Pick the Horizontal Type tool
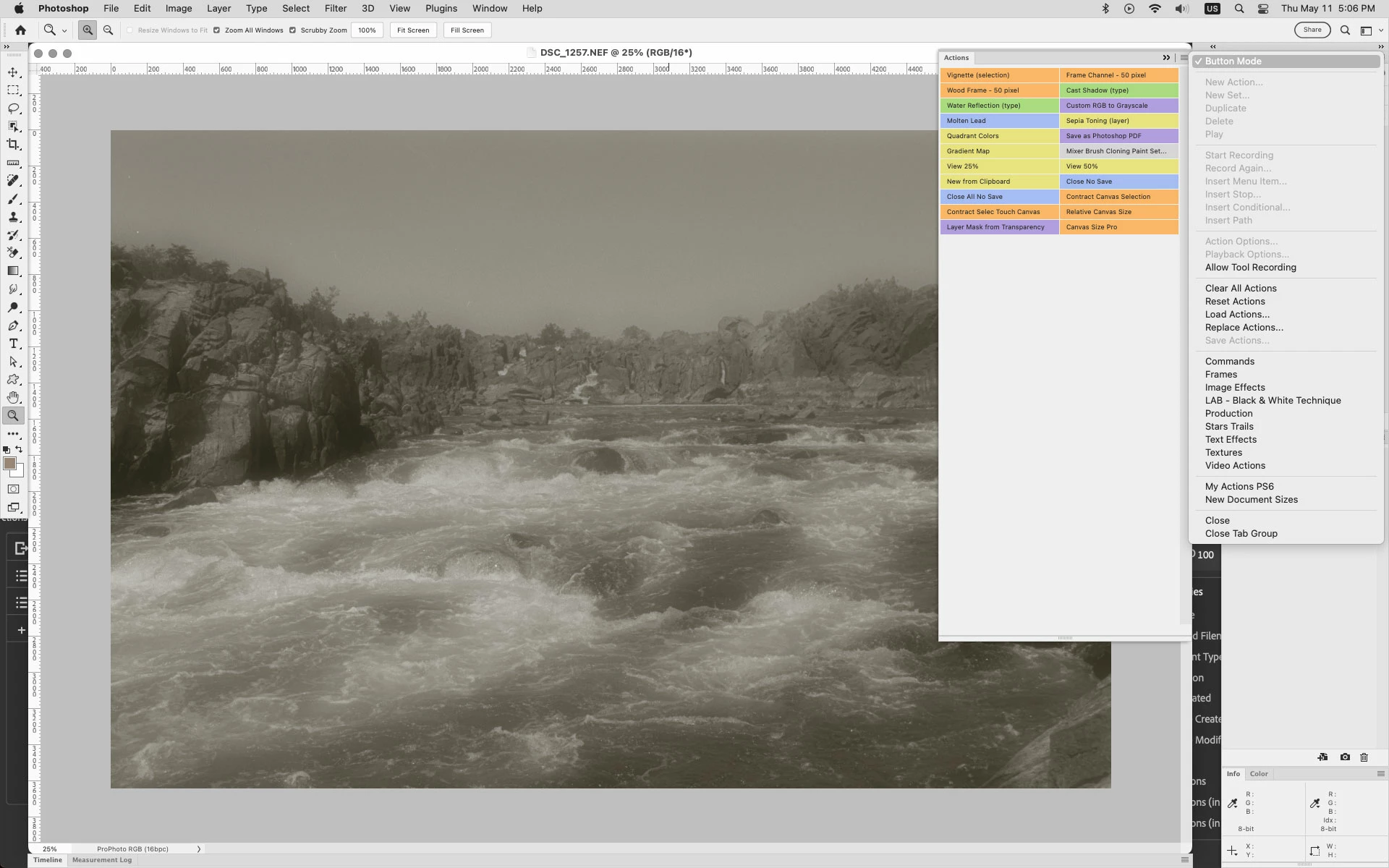 pyautogui.click(x=13, y=344)
